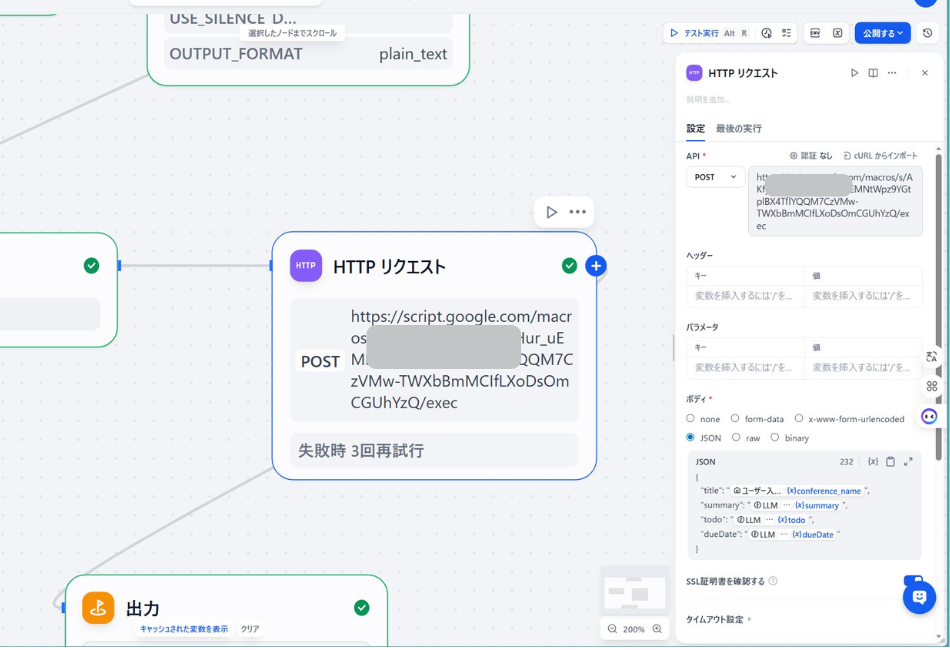Open the POST method dropdown
The height and width of the screenshot is (650, 950).
point(714,176)
